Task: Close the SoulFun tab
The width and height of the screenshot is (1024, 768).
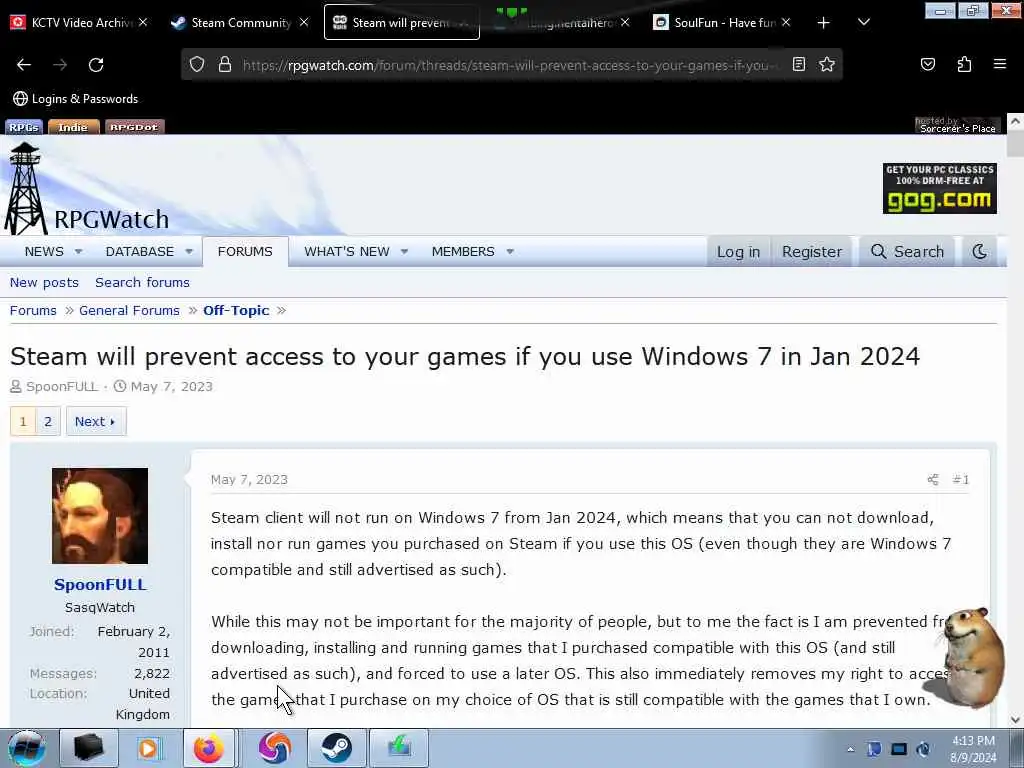Action: (786, 22)
